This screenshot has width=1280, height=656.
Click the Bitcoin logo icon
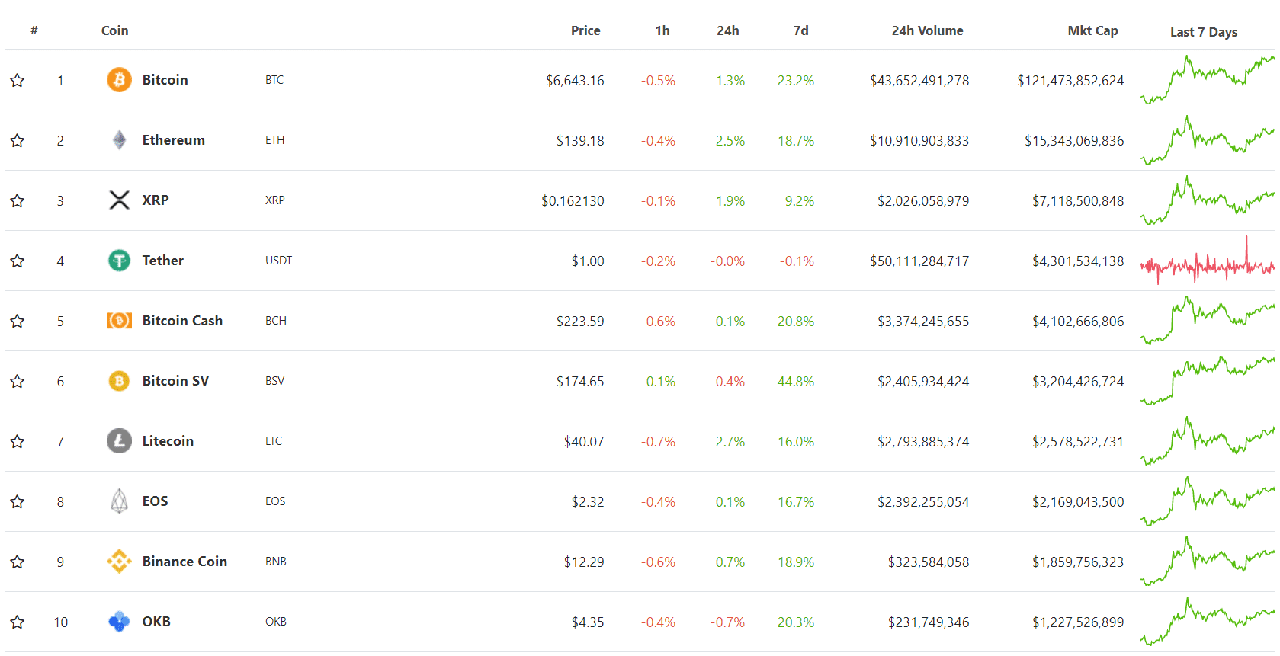click(119, 80)
